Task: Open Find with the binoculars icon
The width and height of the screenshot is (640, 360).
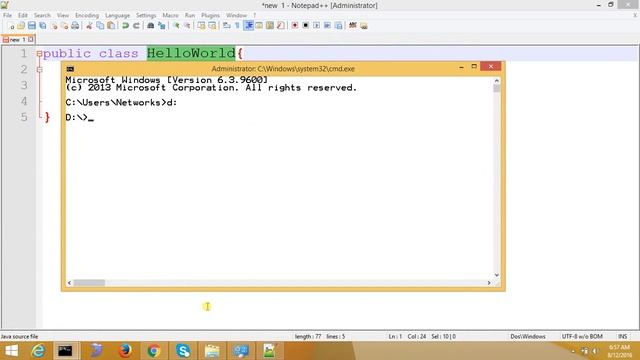Action: (151, 26)
